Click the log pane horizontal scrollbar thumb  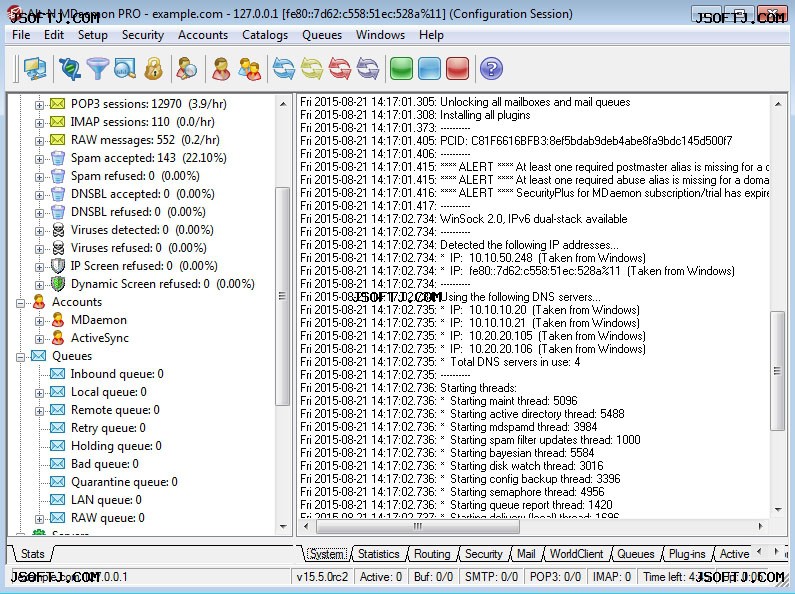point(418,527)
